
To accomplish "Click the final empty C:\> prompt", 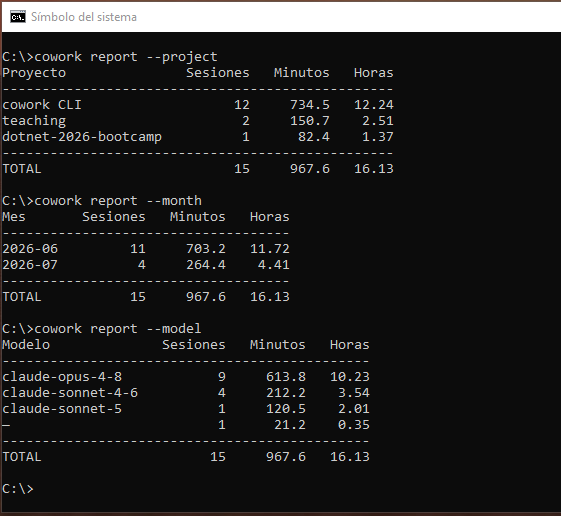I will point(18,489).
